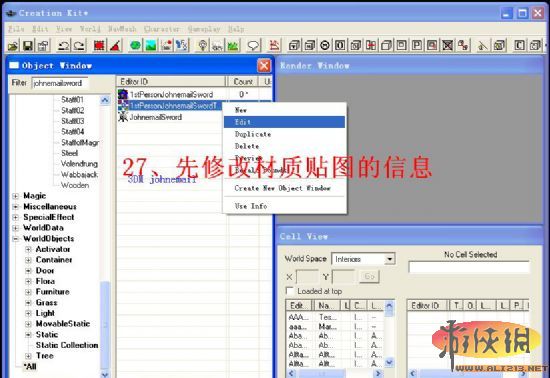The image size is (550, 378).
Task: Click the undo arrow icon
Action: (63, 46)
